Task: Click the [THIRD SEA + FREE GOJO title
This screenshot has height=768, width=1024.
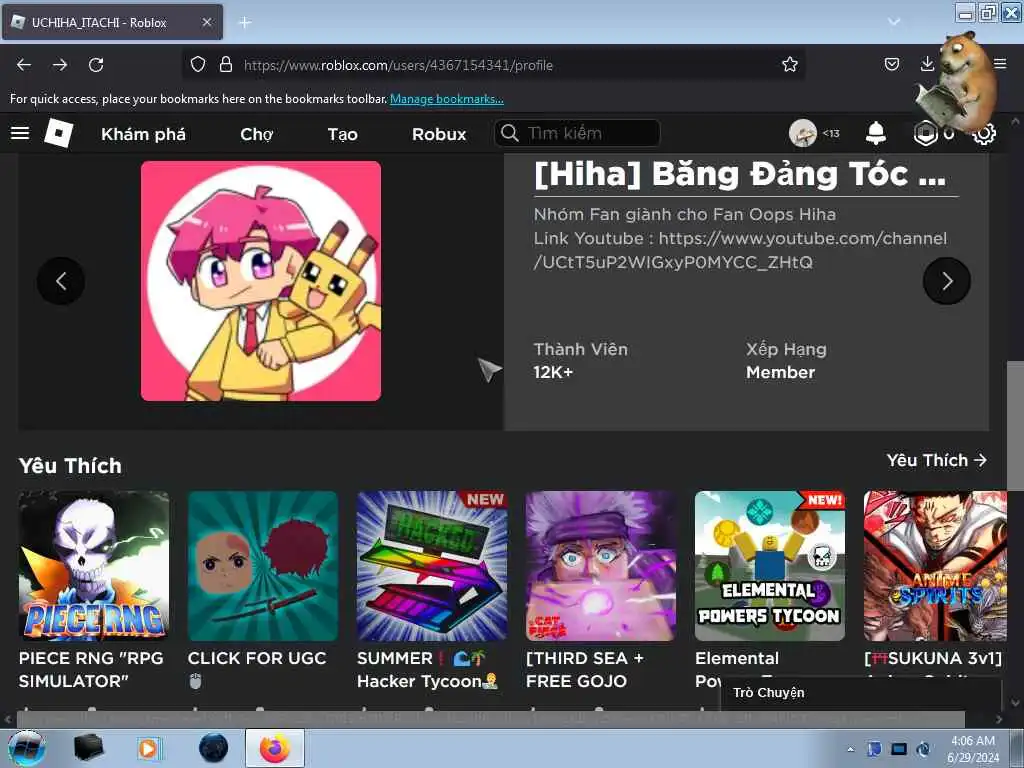Action: (x=585, y=669)
